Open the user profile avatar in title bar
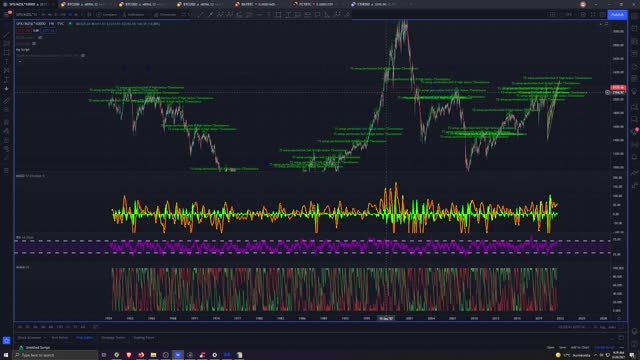This screenshot has height=360, width=640. pos(583,4)
